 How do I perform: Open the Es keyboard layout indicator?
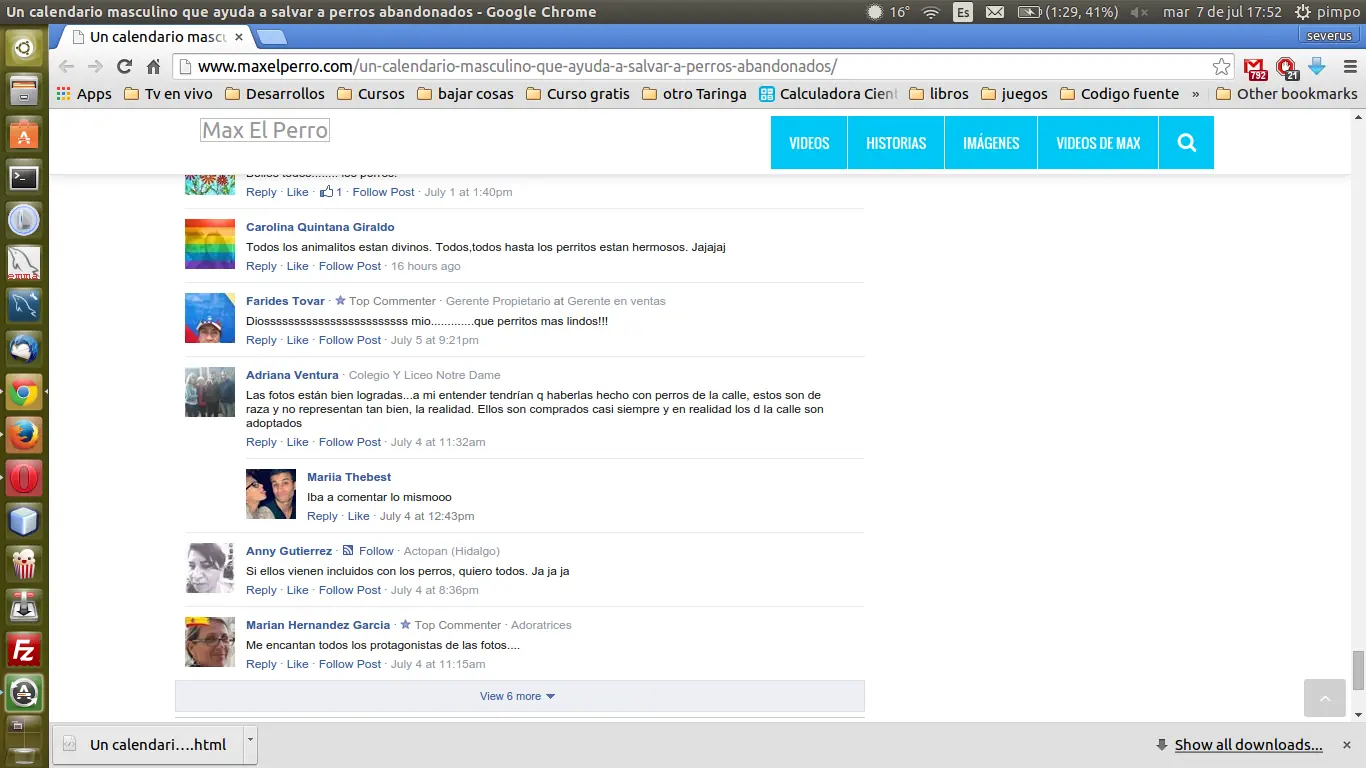pos(963,12)
